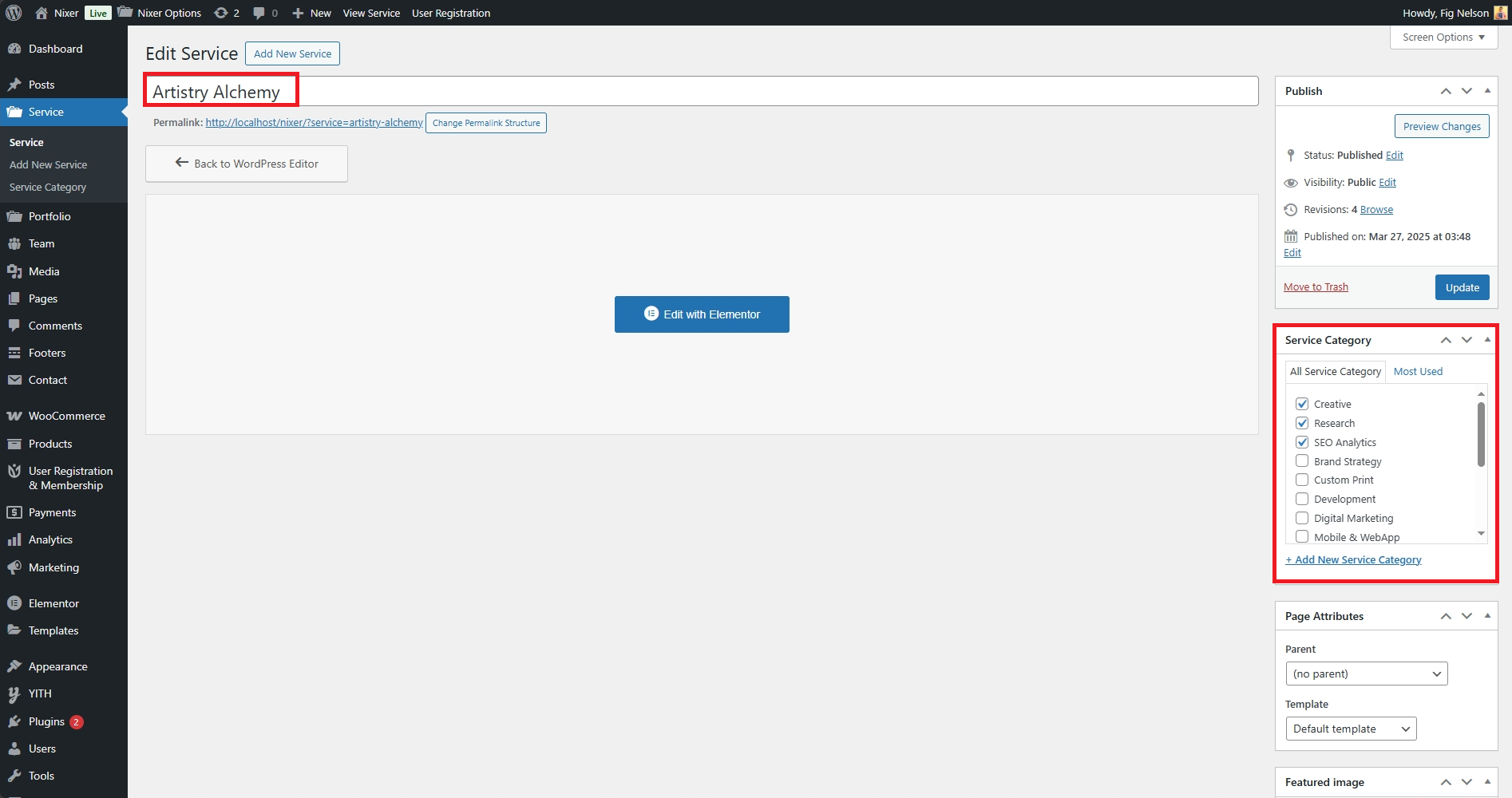1512x798 pixels.
Task: Enable the Brand Strategy checkbox
Action: pyautogui.click(x=1302, y=461)
